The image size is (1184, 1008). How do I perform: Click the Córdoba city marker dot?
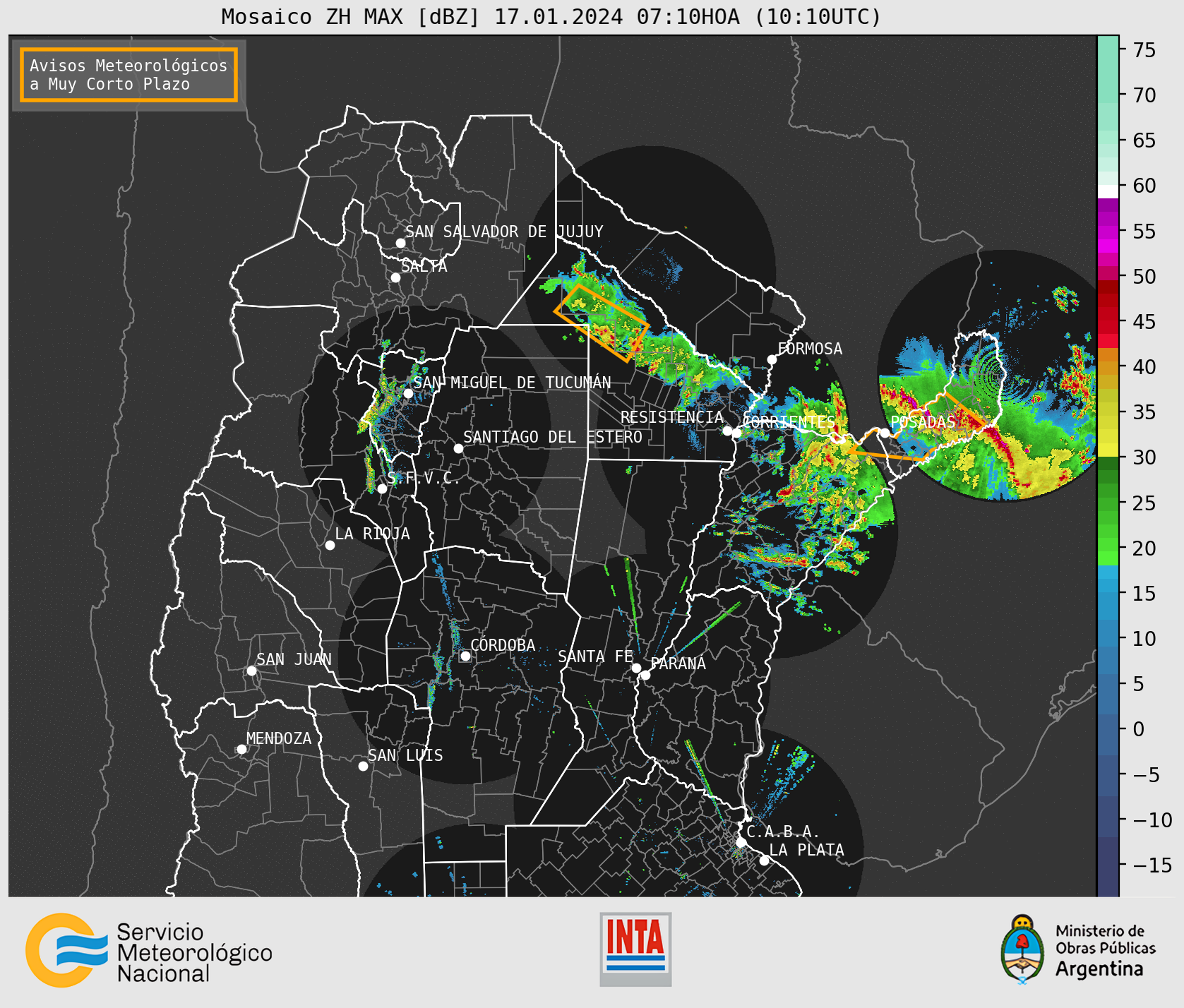pyautogui.click(x=465, y=656)
